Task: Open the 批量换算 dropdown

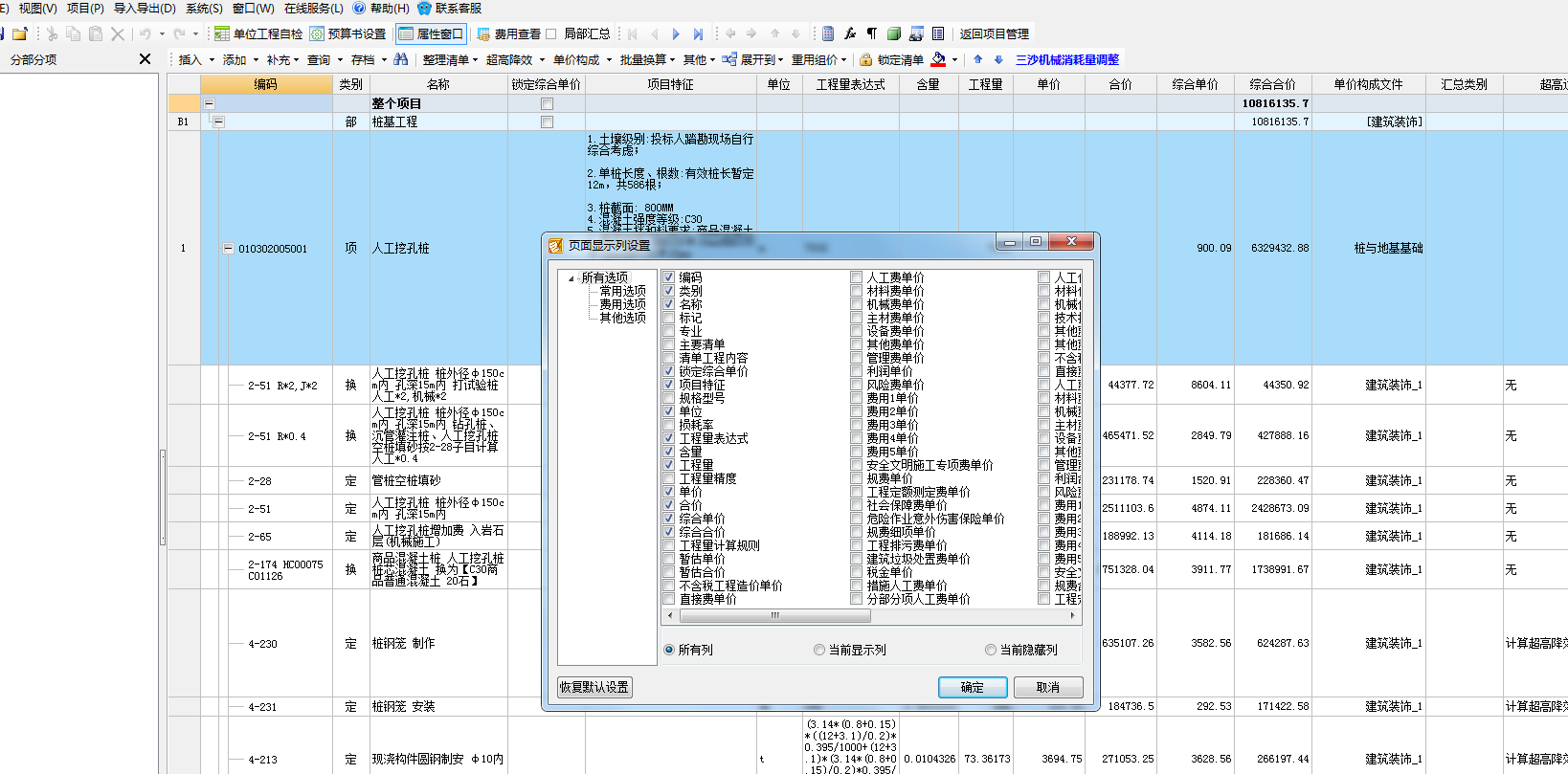Action: [x=648, y=59]
